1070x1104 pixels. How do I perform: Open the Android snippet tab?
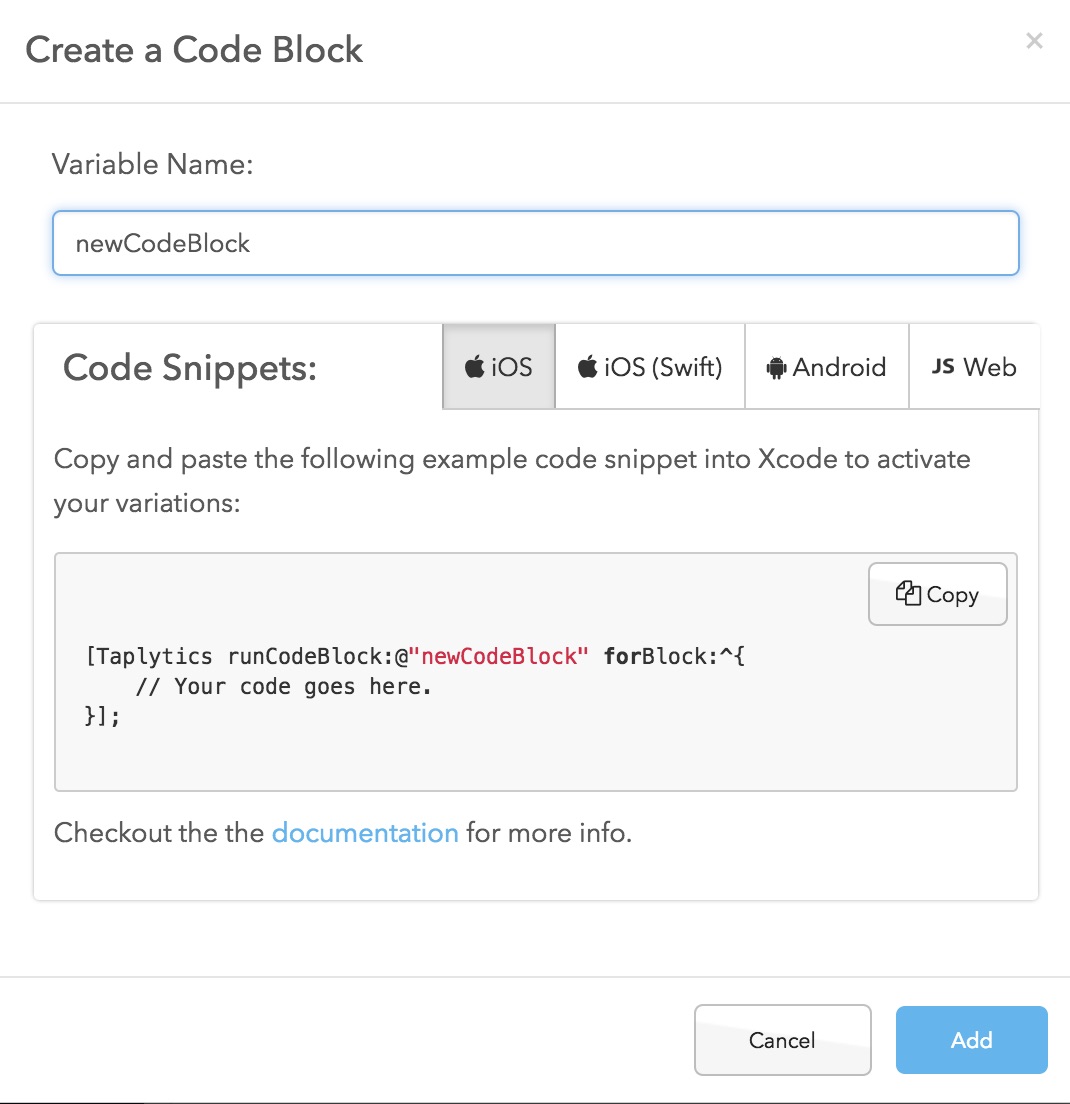[x=839, y=367]
